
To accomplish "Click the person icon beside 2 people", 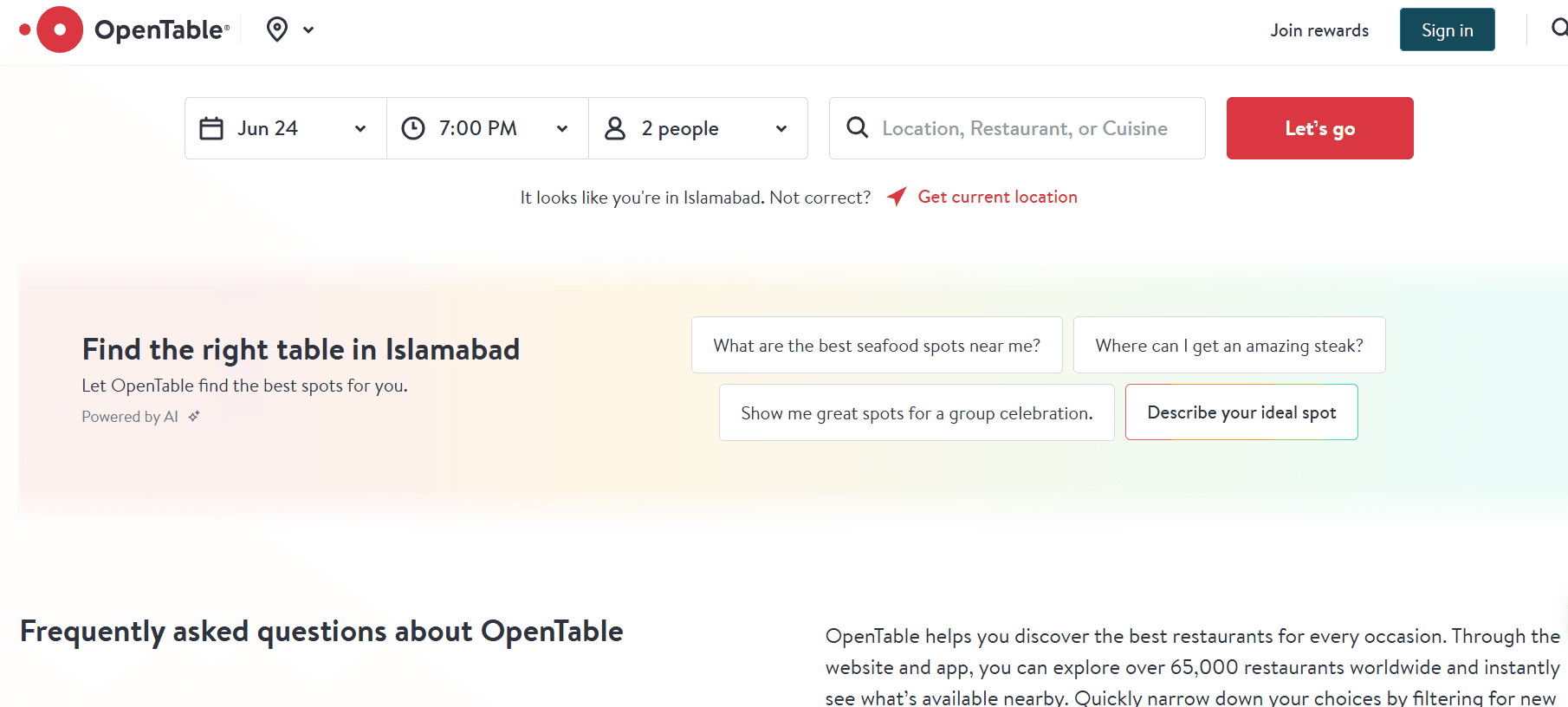I will coord(615,128).
